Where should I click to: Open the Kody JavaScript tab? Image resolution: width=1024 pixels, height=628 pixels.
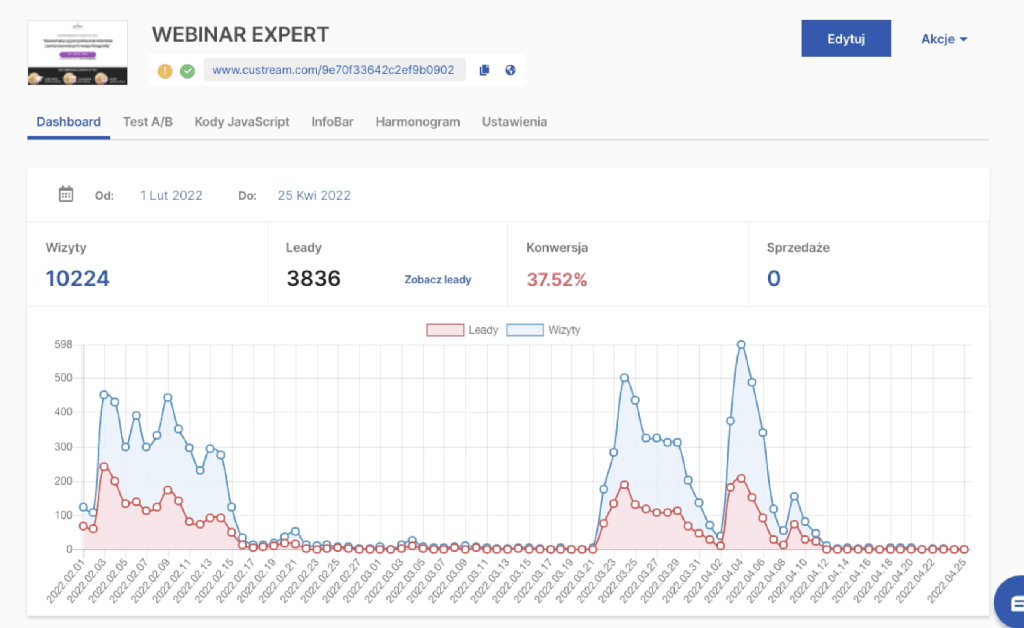click(x=242, y=122)
